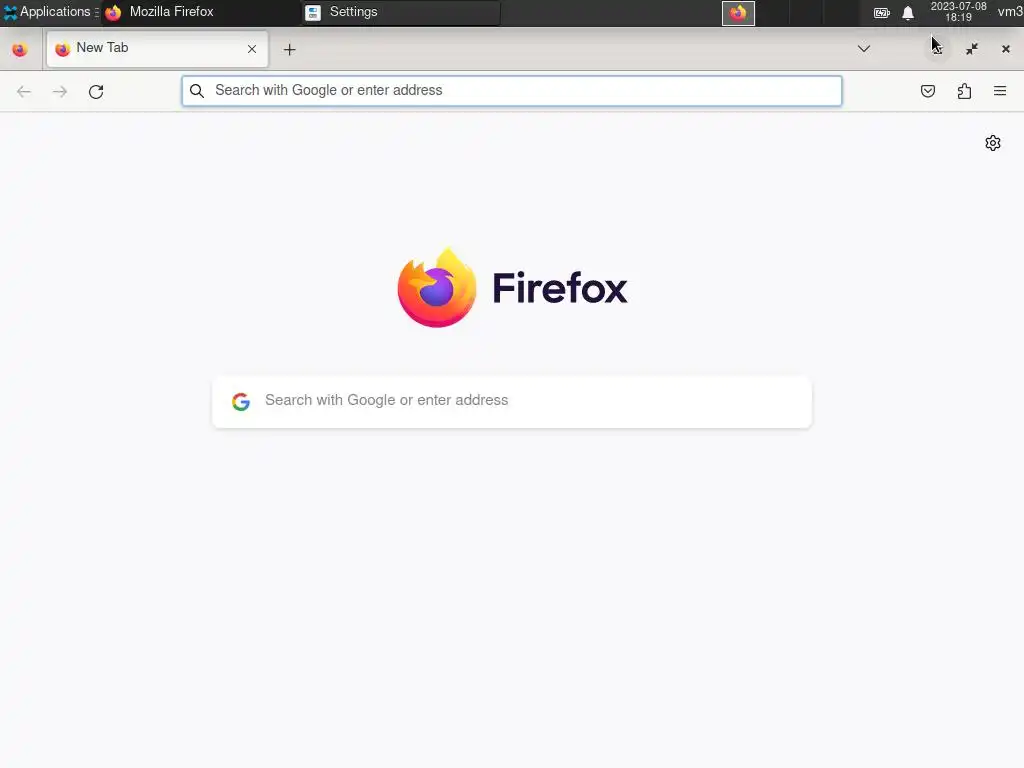
Task: Switch to Mozilla Firefox taskbar window
Action: coord(200,12)
